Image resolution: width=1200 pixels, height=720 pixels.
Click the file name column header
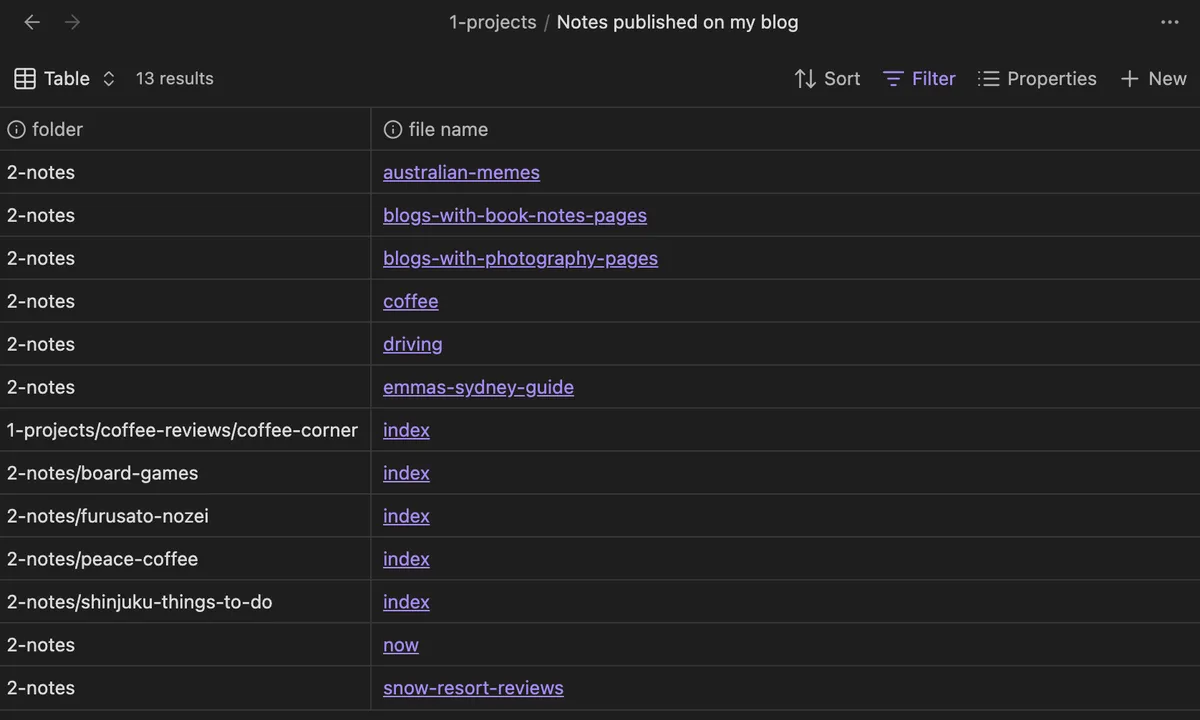tap(448, 130)
